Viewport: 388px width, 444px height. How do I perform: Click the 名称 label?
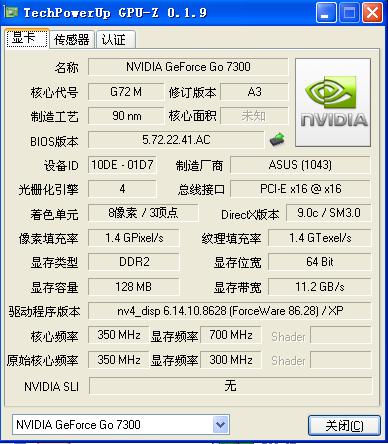click(66, 67)
